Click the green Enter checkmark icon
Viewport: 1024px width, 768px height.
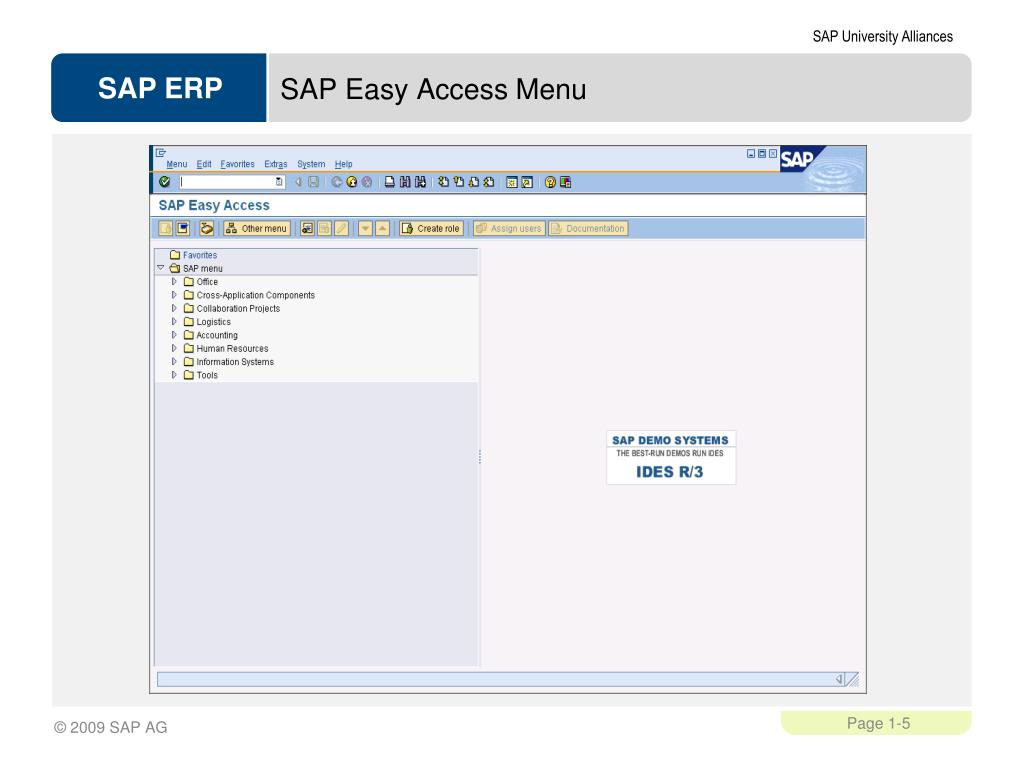pos(165,182)
